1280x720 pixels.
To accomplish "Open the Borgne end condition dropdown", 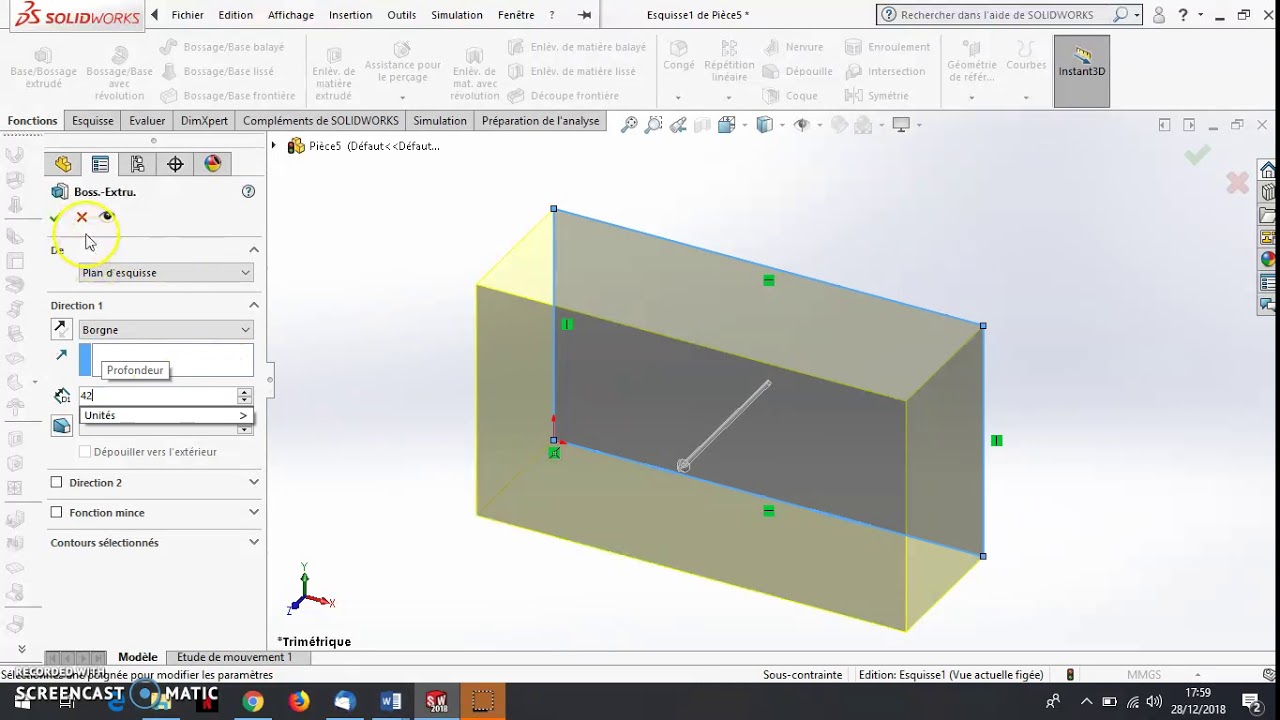I will 166,330.
